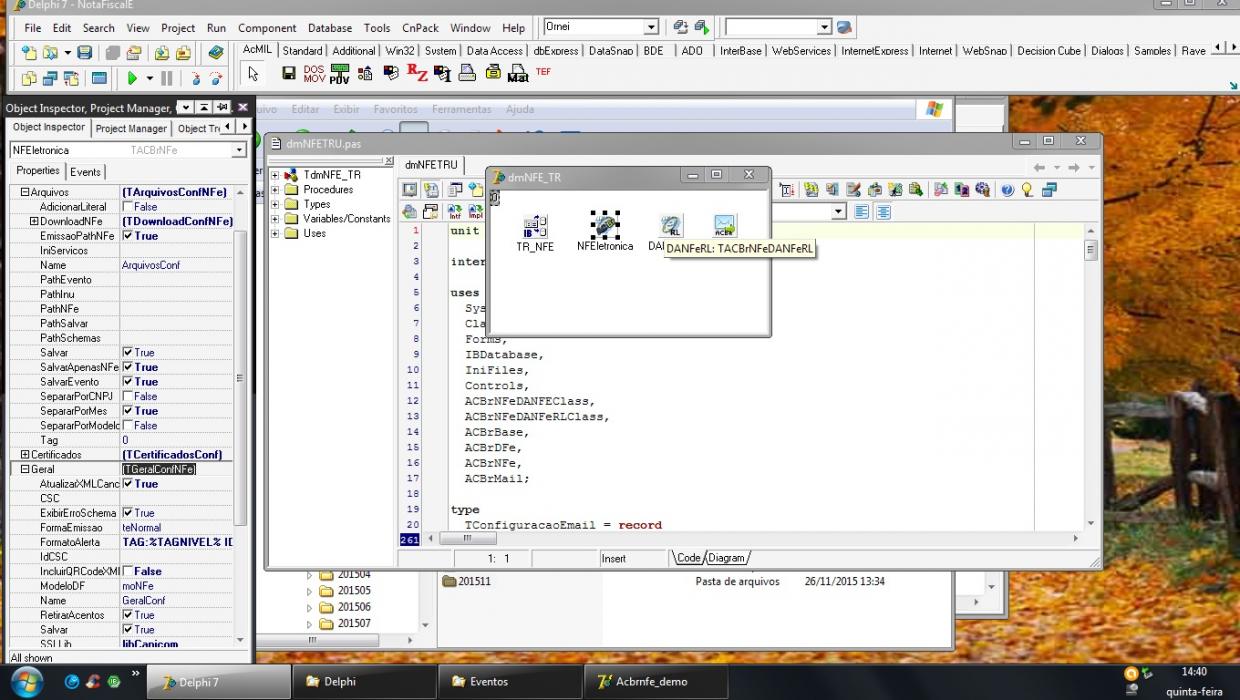Select the TR_NFE component on datamodule
Screen dimensions: 1240x700
tap(535, 233)
